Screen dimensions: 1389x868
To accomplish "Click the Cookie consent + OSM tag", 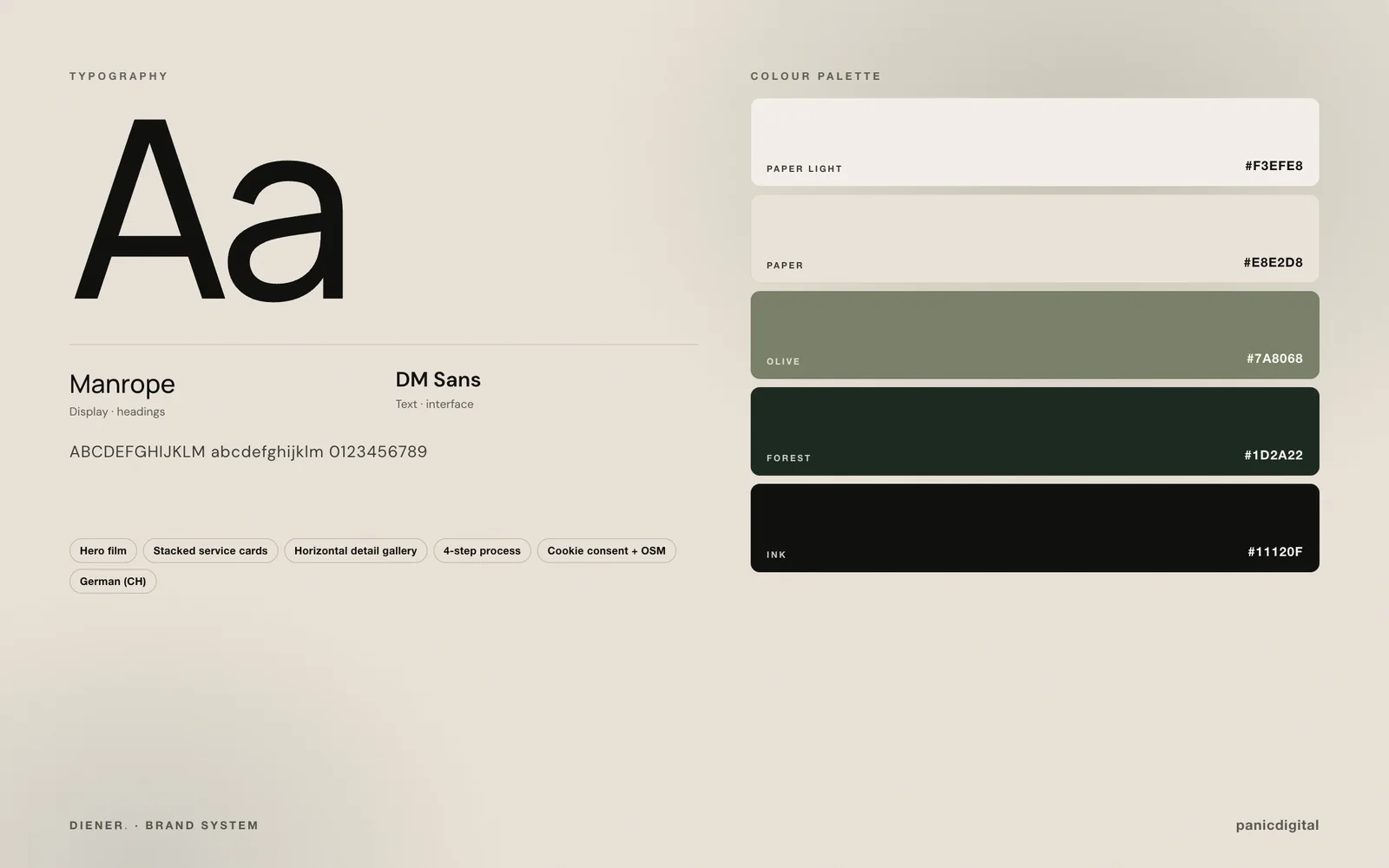I will coord(606,550).
